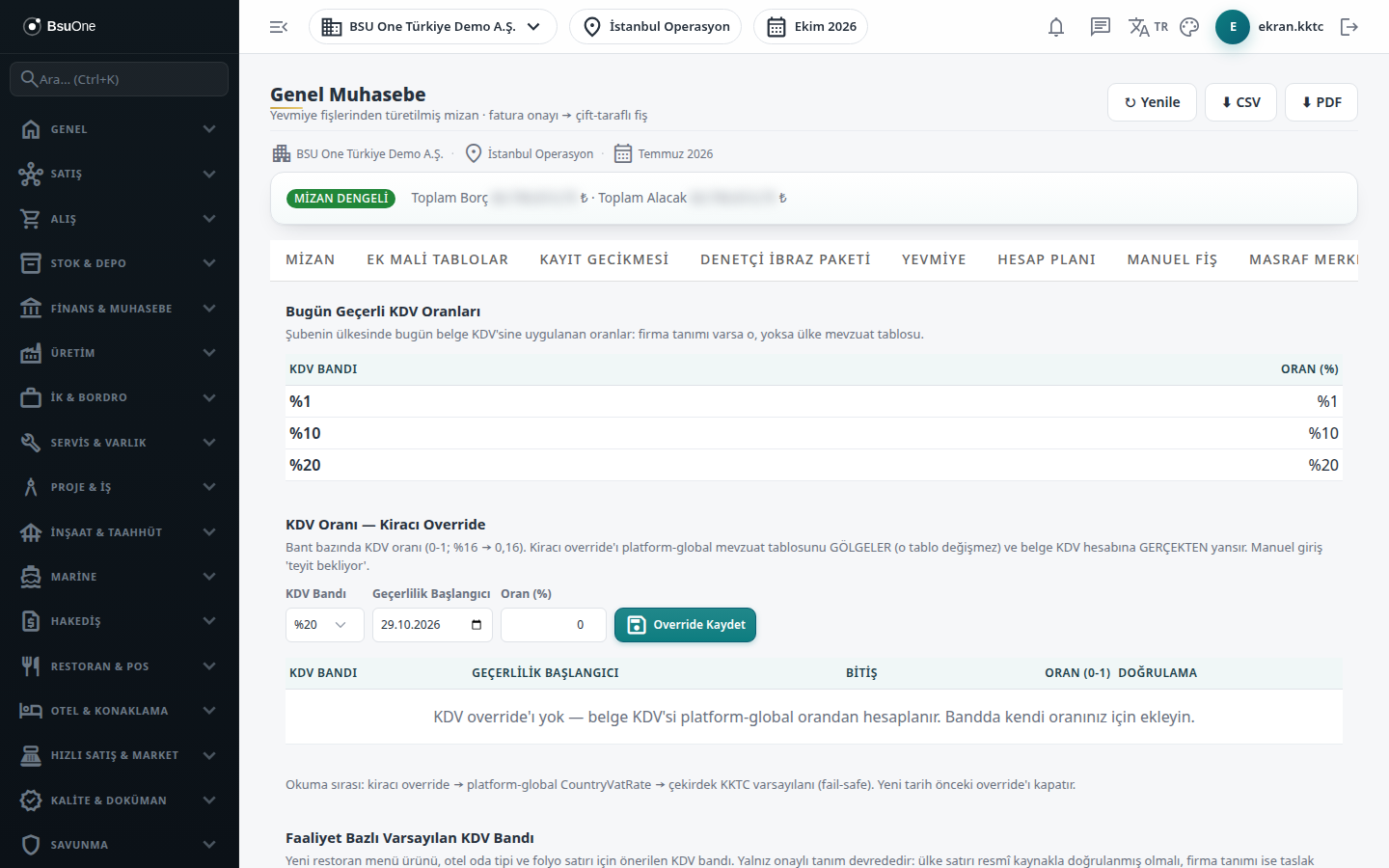This screenshot has height=868, width=1389.
Task: Click the sidebar collapse menu icon
Action: (279, 27)
